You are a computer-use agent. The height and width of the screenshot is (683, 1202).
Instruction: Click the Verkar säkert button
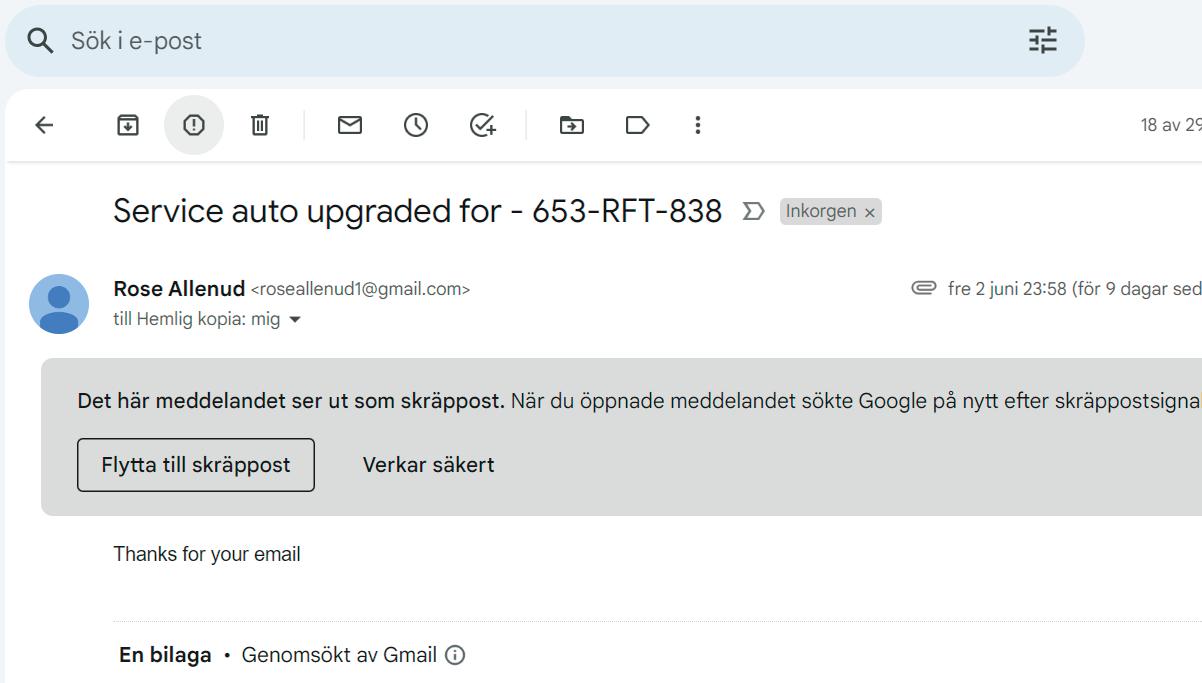pyautogui.click(x=428, y=465)
